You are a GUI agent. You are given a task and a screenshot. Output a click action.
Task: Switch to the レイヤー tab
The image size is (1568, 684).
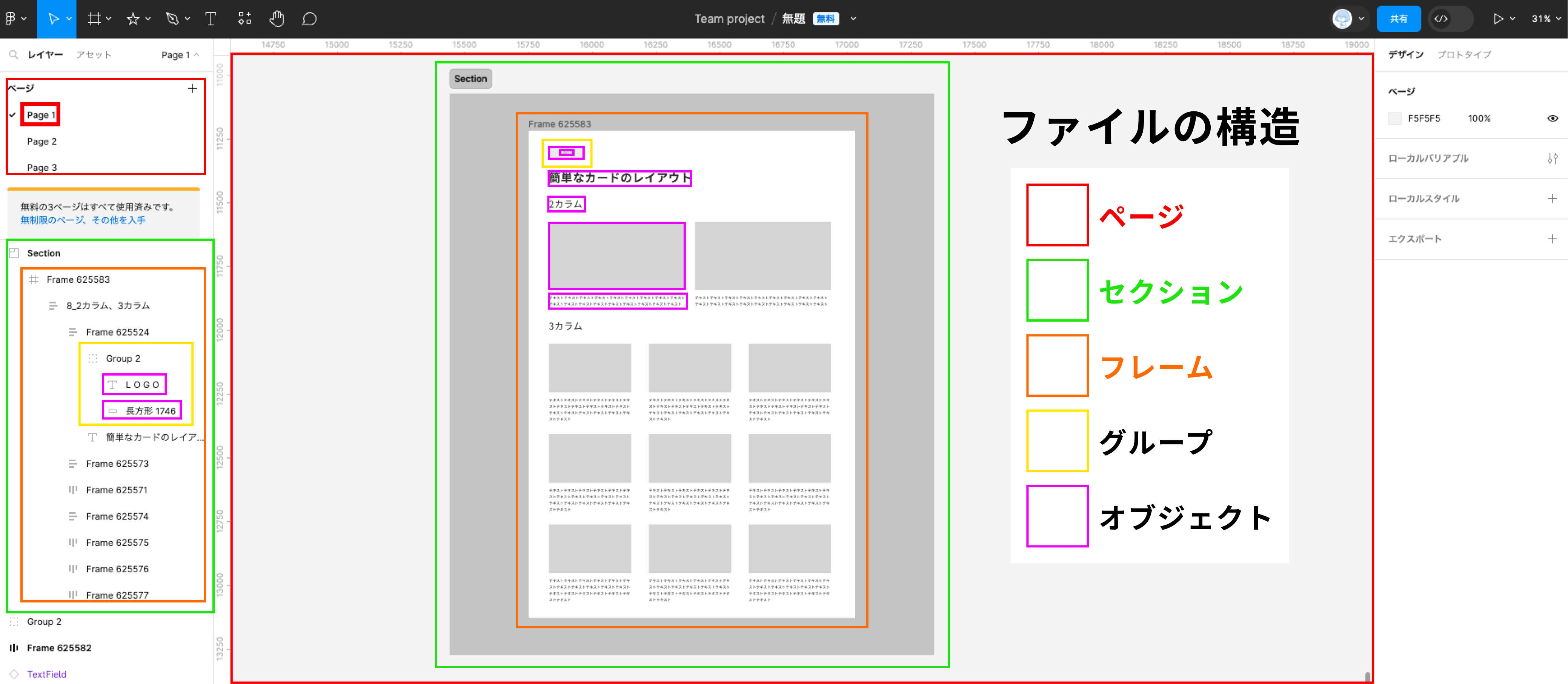click(46, 55)
